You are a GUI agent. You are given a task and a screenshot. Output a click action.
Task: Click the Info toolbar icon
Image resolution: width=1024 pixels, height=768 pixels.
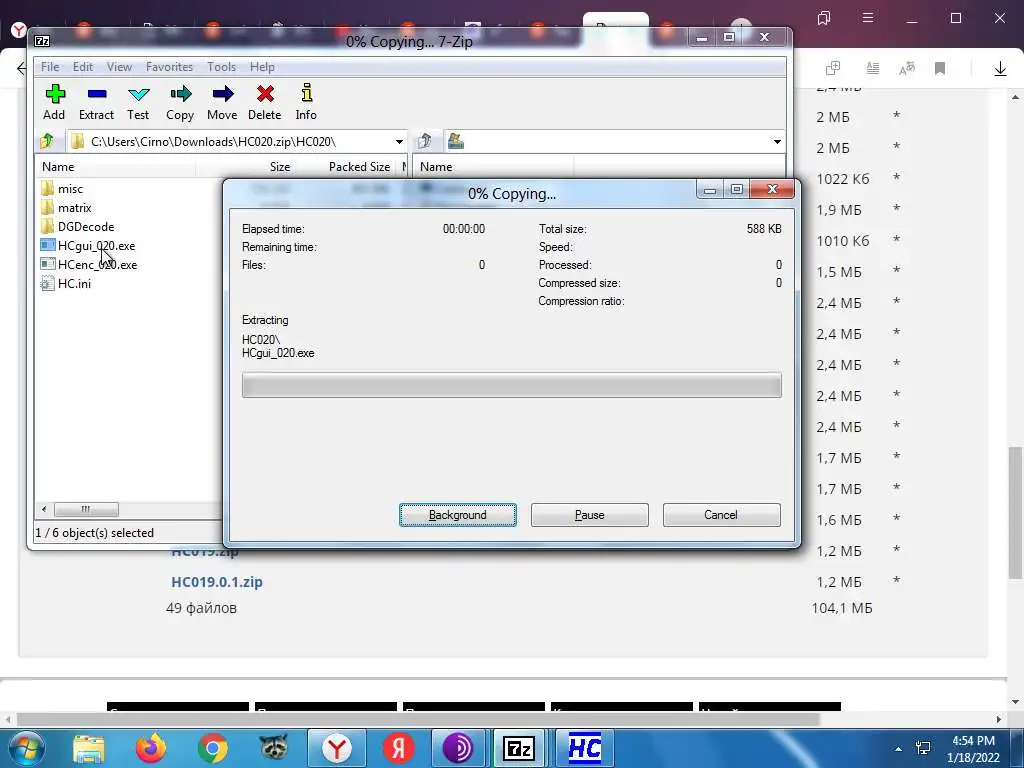point(306,102)
